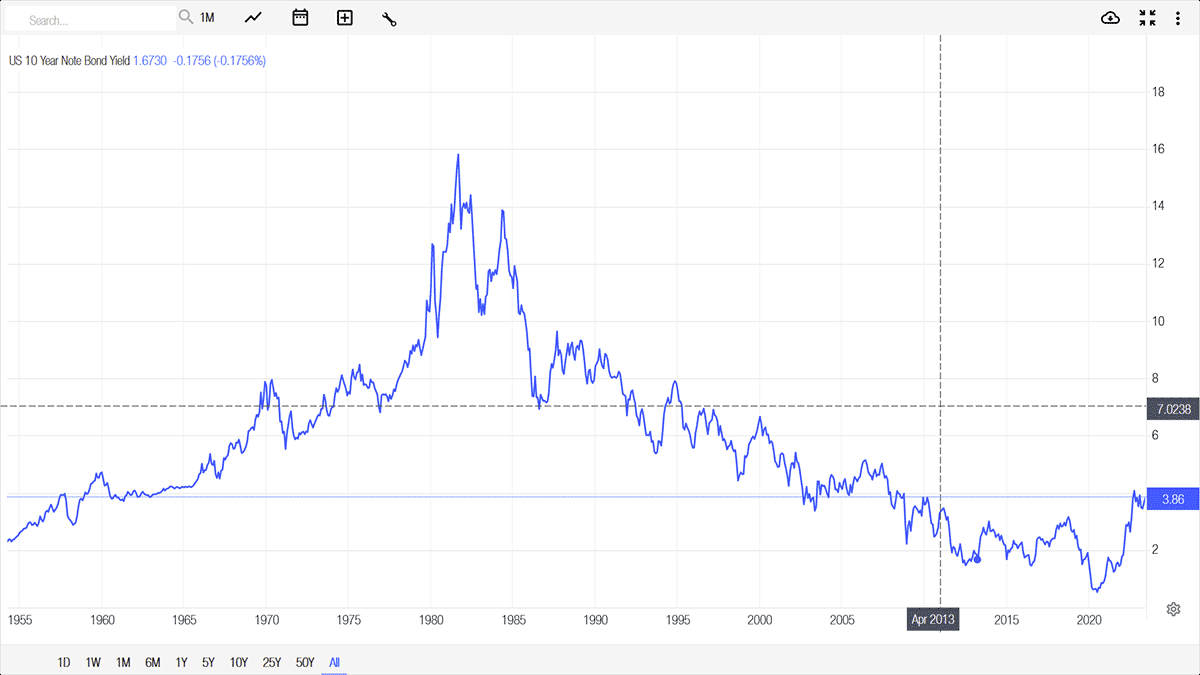The width and height of the screenshot is (1200, 675).
Task: Click the data point dot near 2013
Action: 977,559
